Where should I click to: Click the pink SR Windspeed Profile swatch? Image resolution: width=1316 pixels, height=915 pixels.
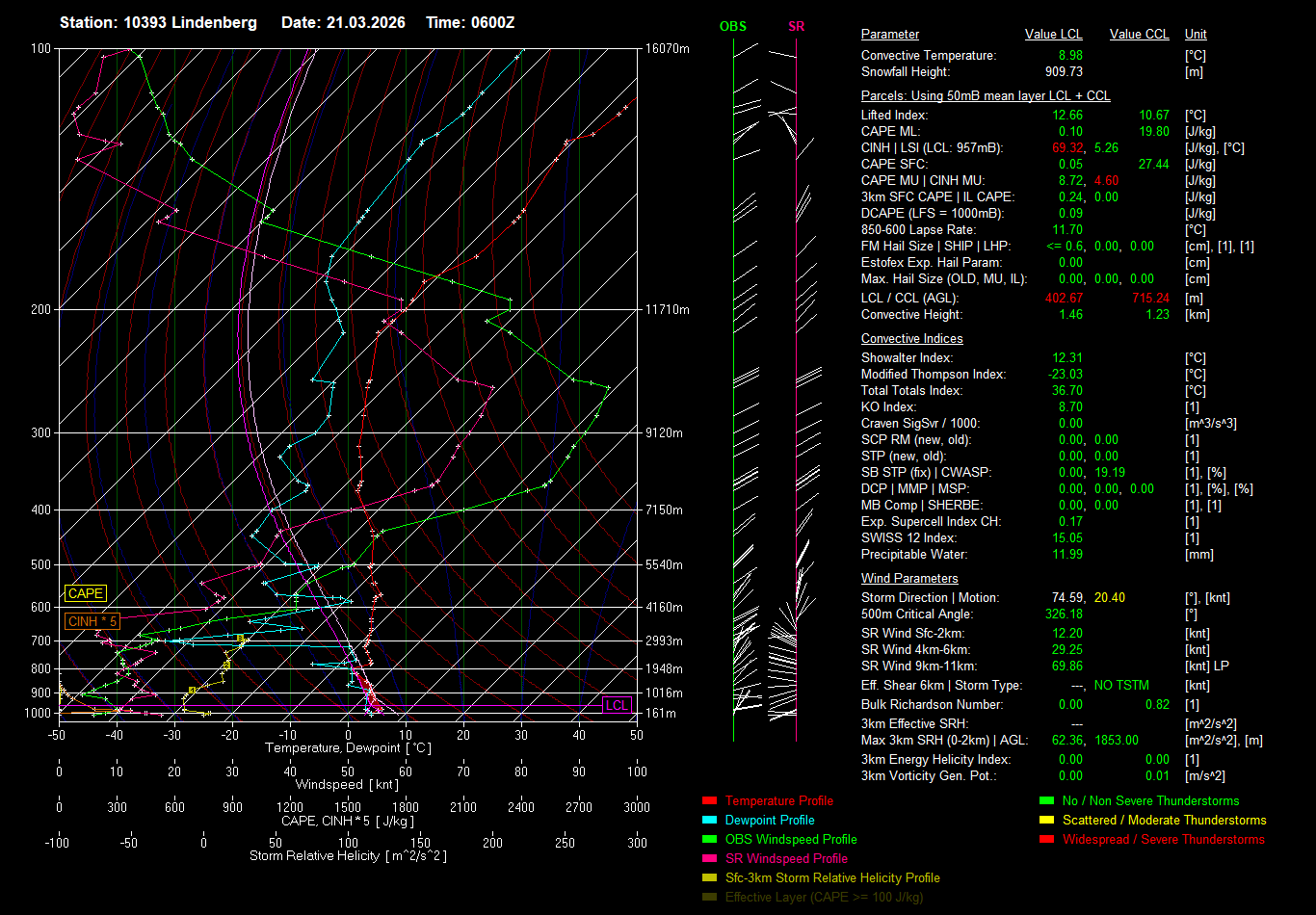[x=709, y=859]
